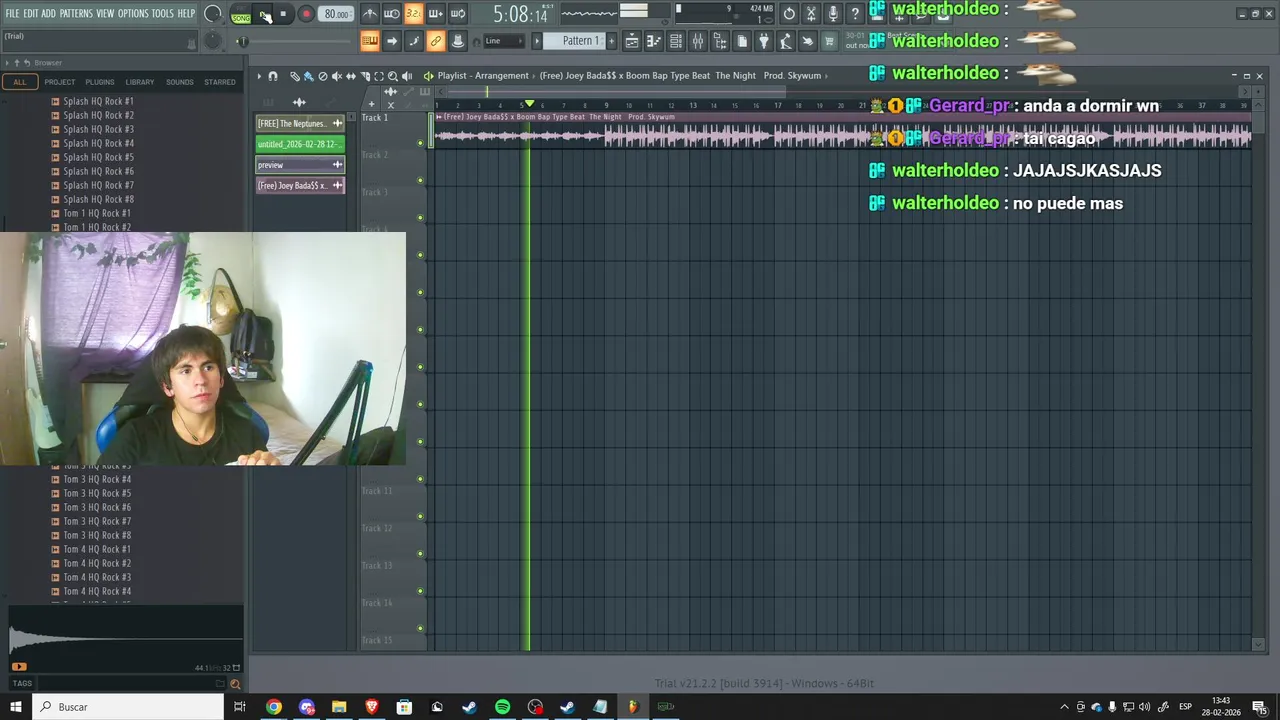
Task: Switch to the SOUNDS browser tab
Action: click(x=180, y=82)
